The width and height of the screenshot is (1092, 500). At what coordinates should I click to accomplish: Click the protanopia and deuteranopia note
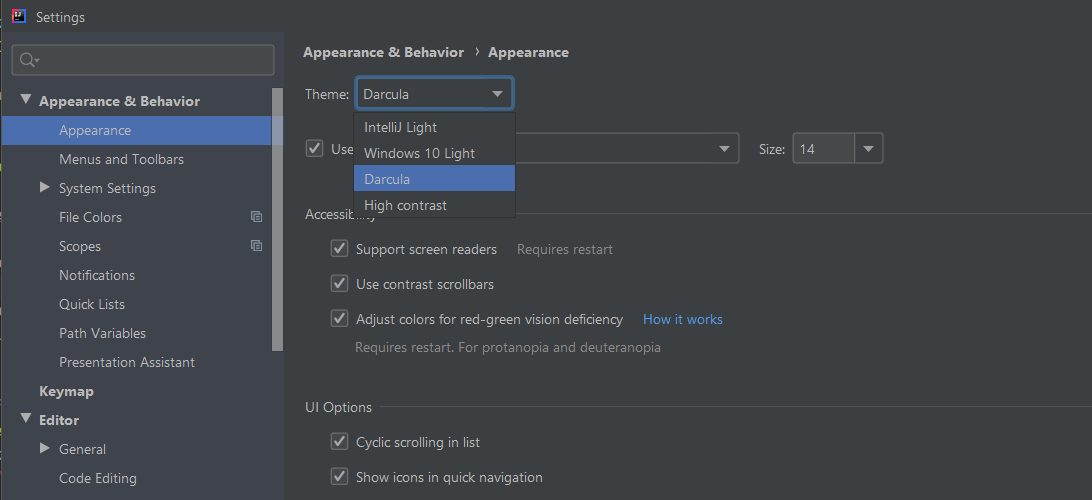508,347
